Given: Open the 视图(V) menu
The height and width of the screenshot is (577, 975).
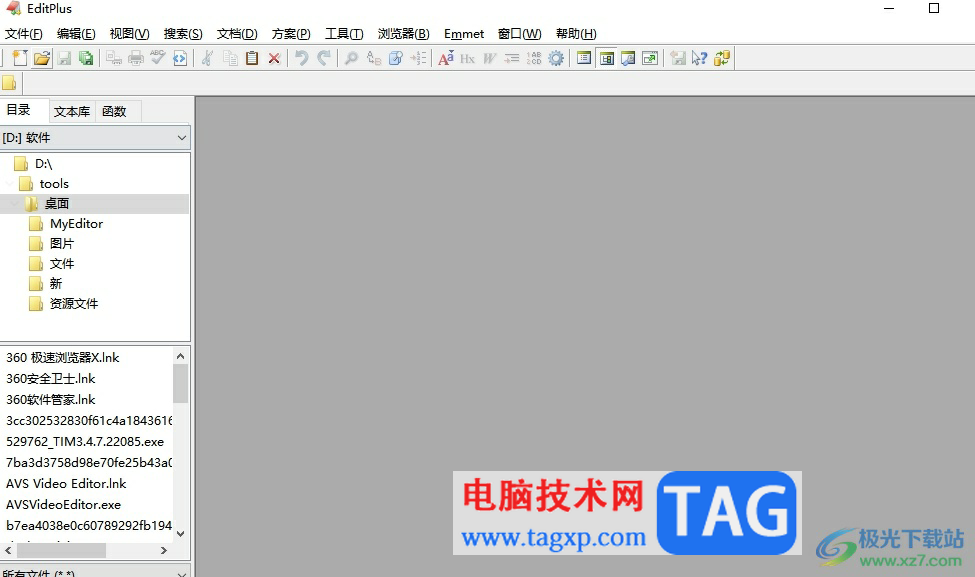Looking at the screenshot, I should [x=129, y=34].
